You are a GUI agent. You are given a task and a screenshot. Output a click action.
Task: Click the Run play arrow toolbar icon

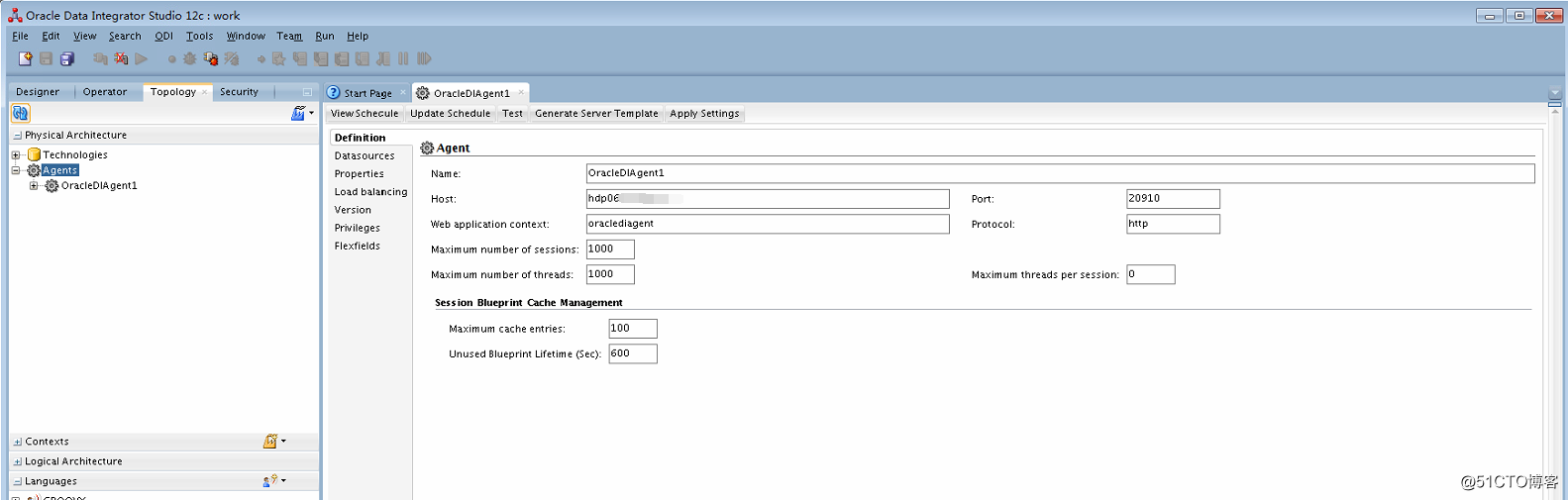pyautogui.click(x=142, y=59)
